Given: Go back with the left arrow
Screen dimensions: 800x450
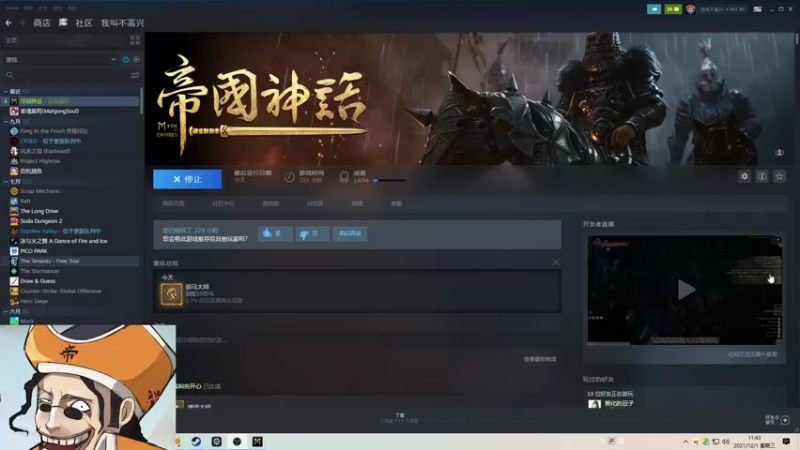Looking at the screenshot, I should point(8,23).
